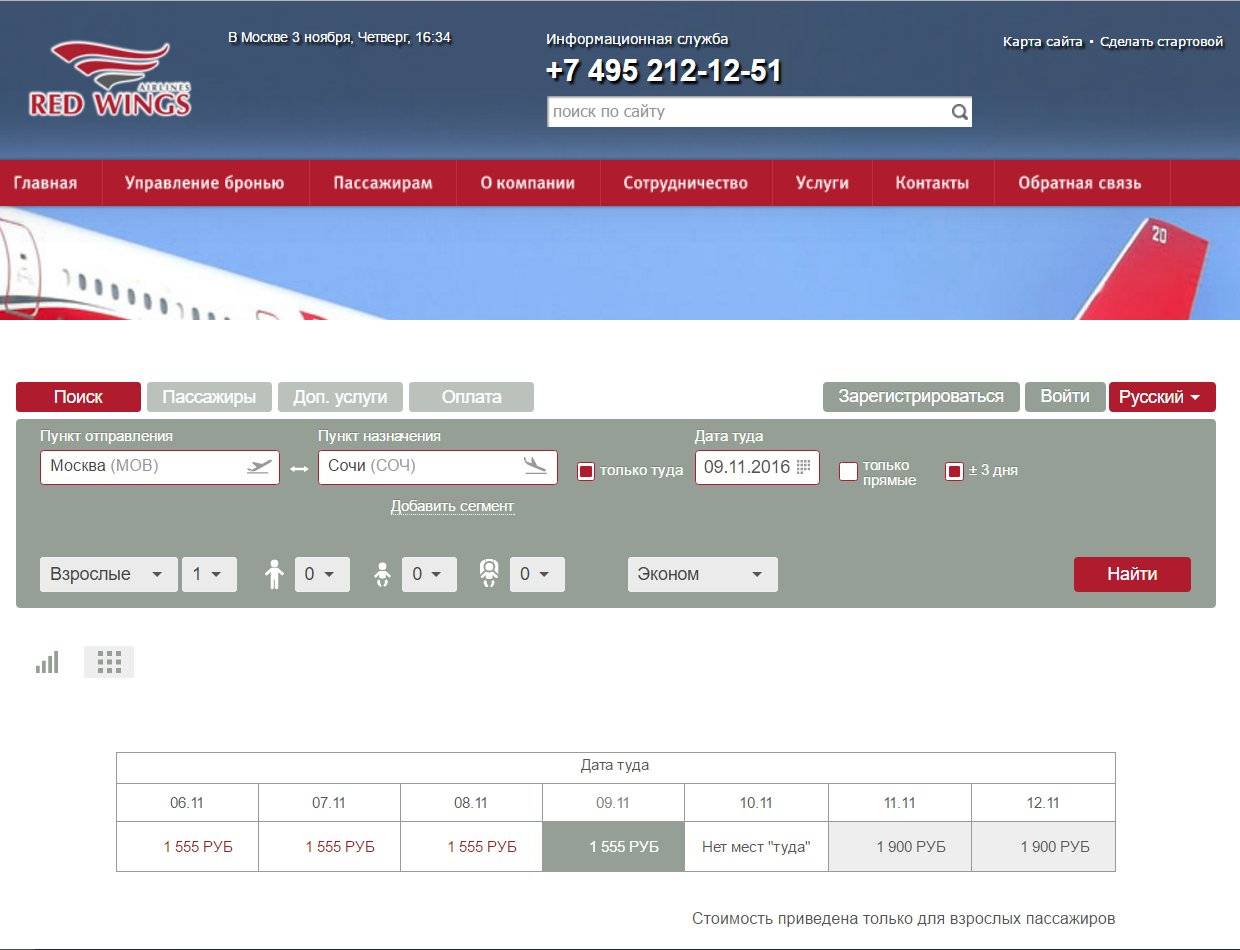This screenshot has width=1240, height=950.
Task: Open the Карта сайта link
Action: [1042, 42]
